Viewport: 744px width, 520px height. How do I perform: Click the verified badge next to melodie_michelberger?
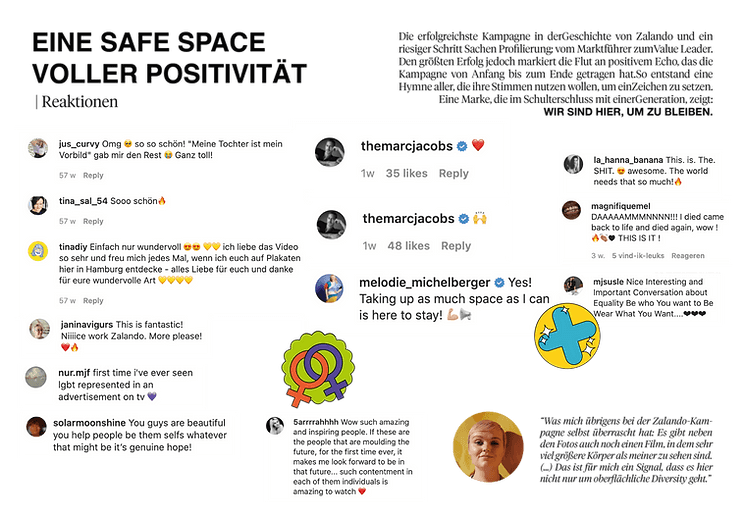pos(499,283)
